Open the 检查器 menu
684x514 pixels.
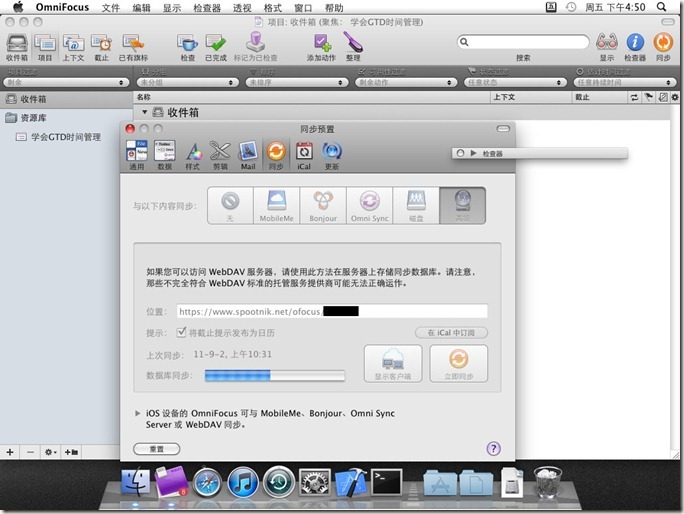click(207, 7)
